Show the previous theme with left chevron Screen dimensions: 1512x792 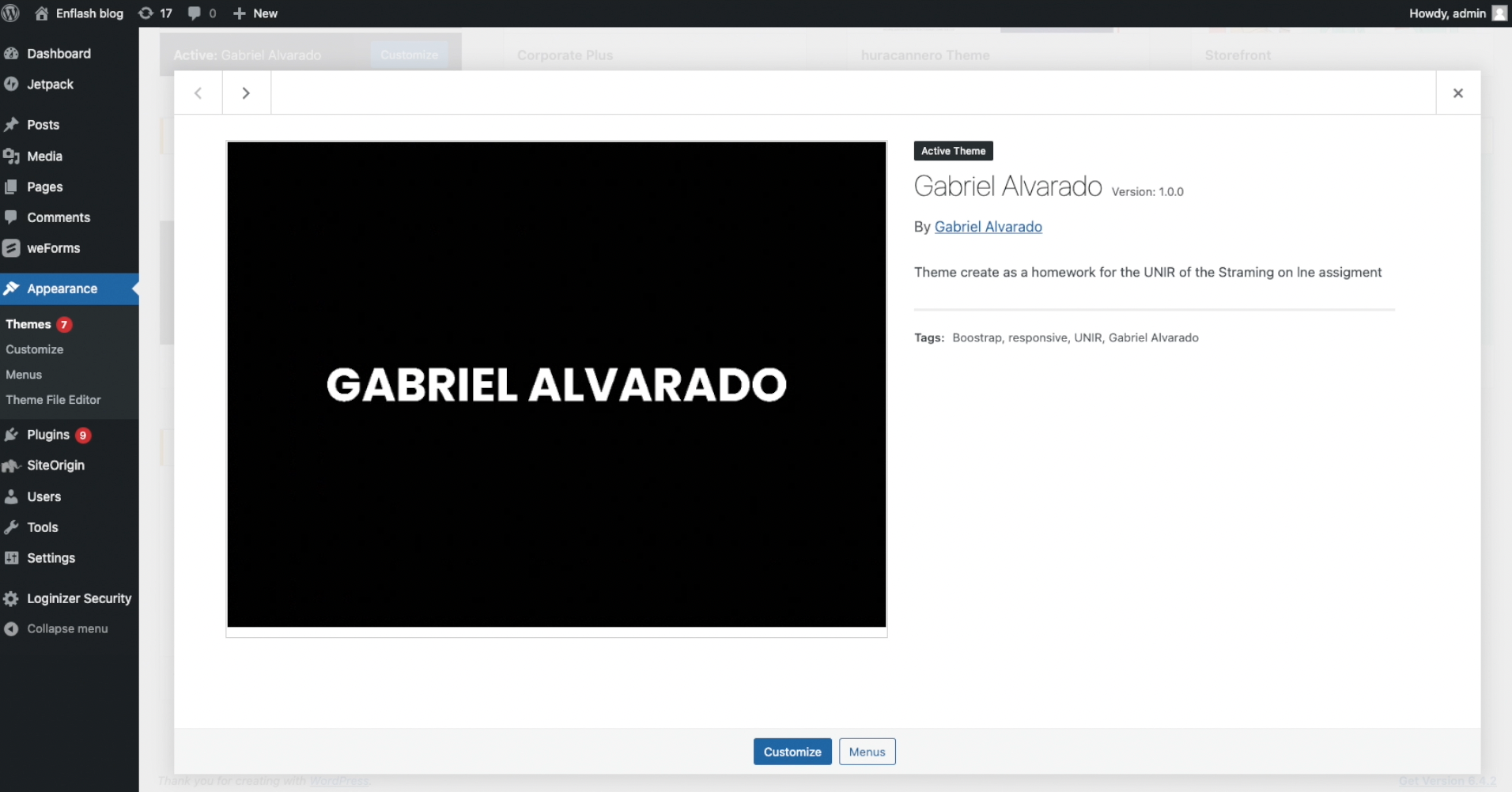(198, 93)
